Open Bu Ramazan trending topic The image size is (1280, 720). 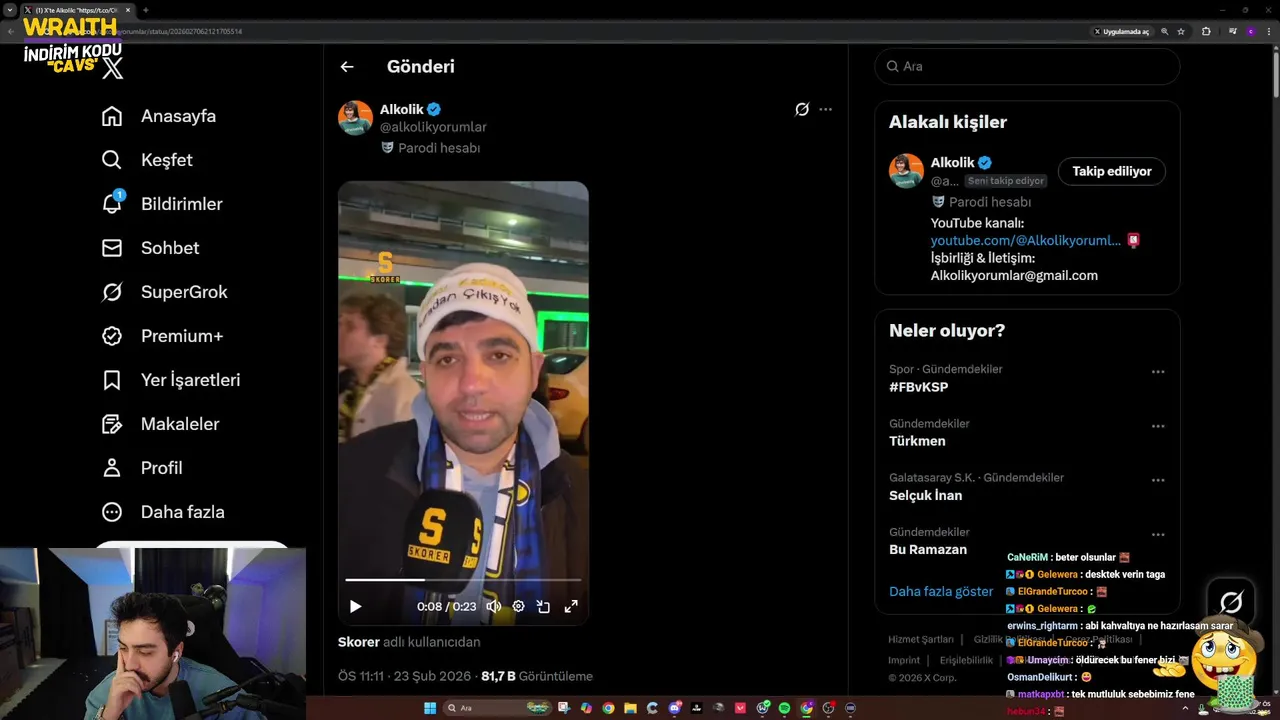point(928,549)
